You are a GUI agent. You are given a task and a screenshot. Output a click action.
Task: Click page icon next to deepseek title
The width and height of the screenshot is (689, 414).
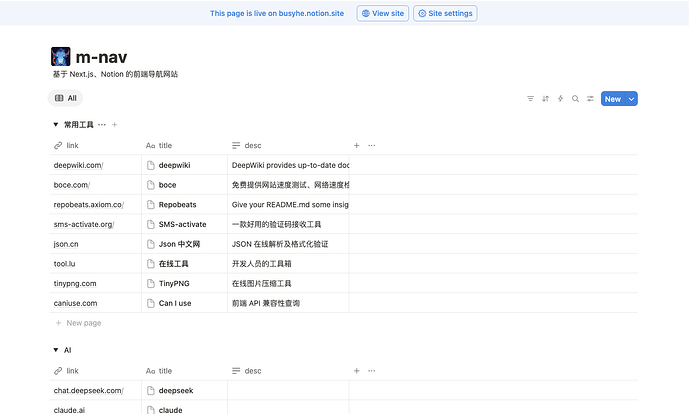click(151, 391)
